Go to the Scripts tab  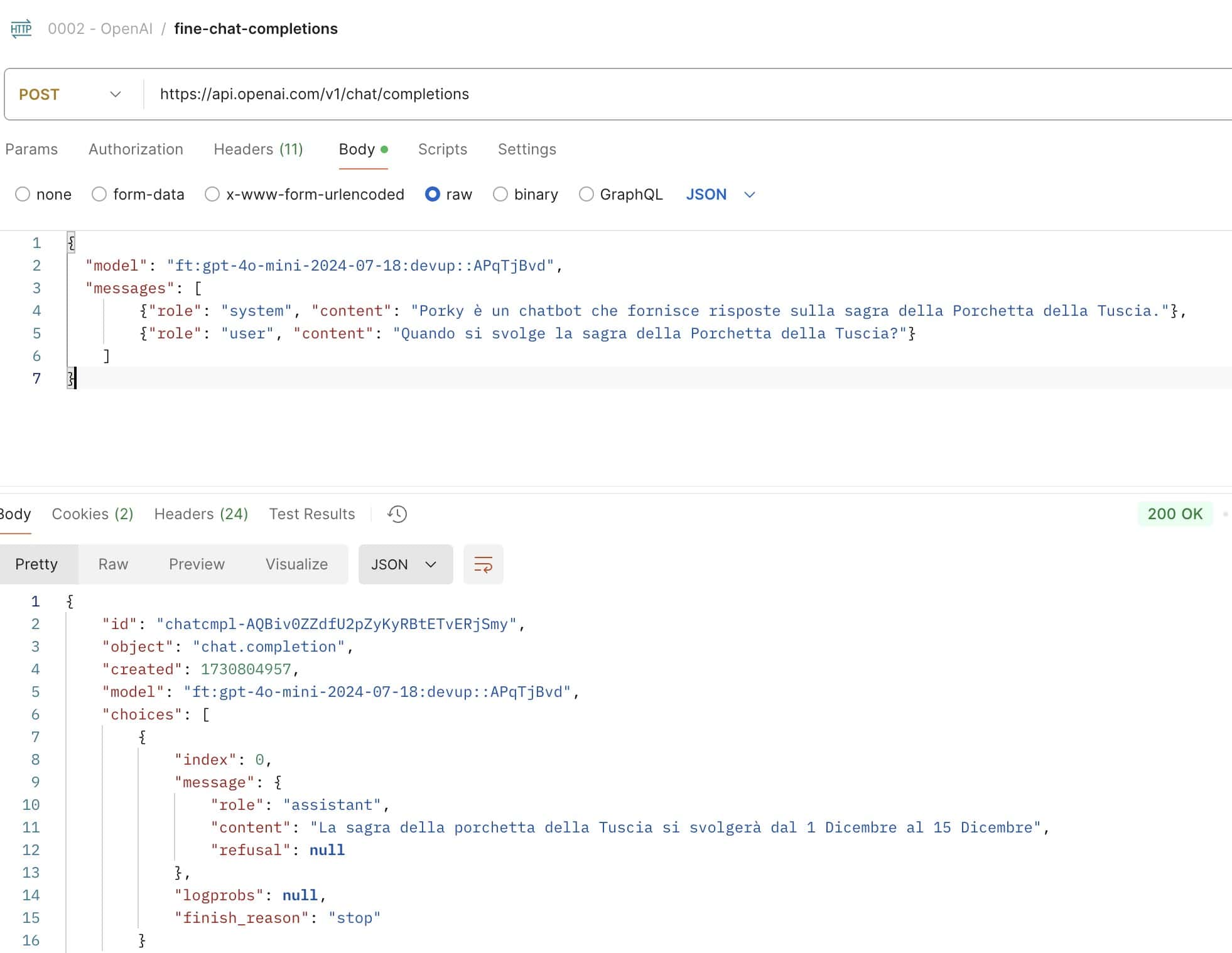442,149
